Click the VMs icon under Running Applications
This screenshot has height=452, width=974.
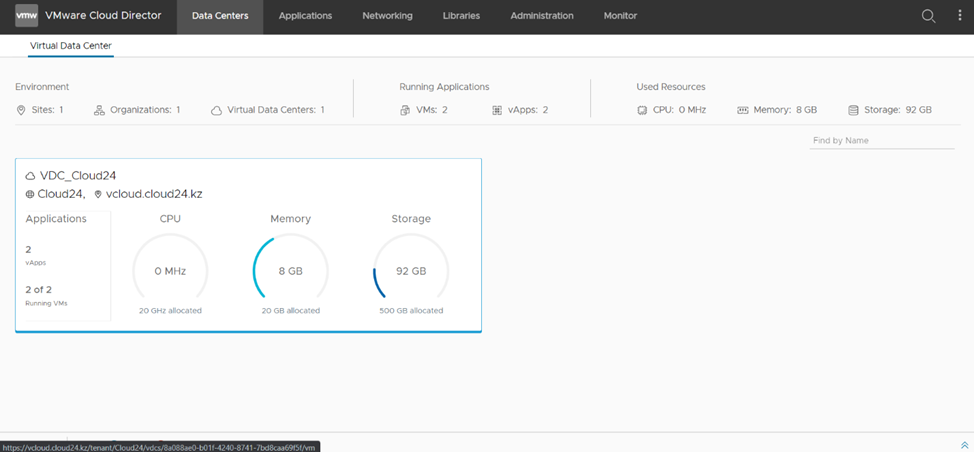click(x=405, y=110)
